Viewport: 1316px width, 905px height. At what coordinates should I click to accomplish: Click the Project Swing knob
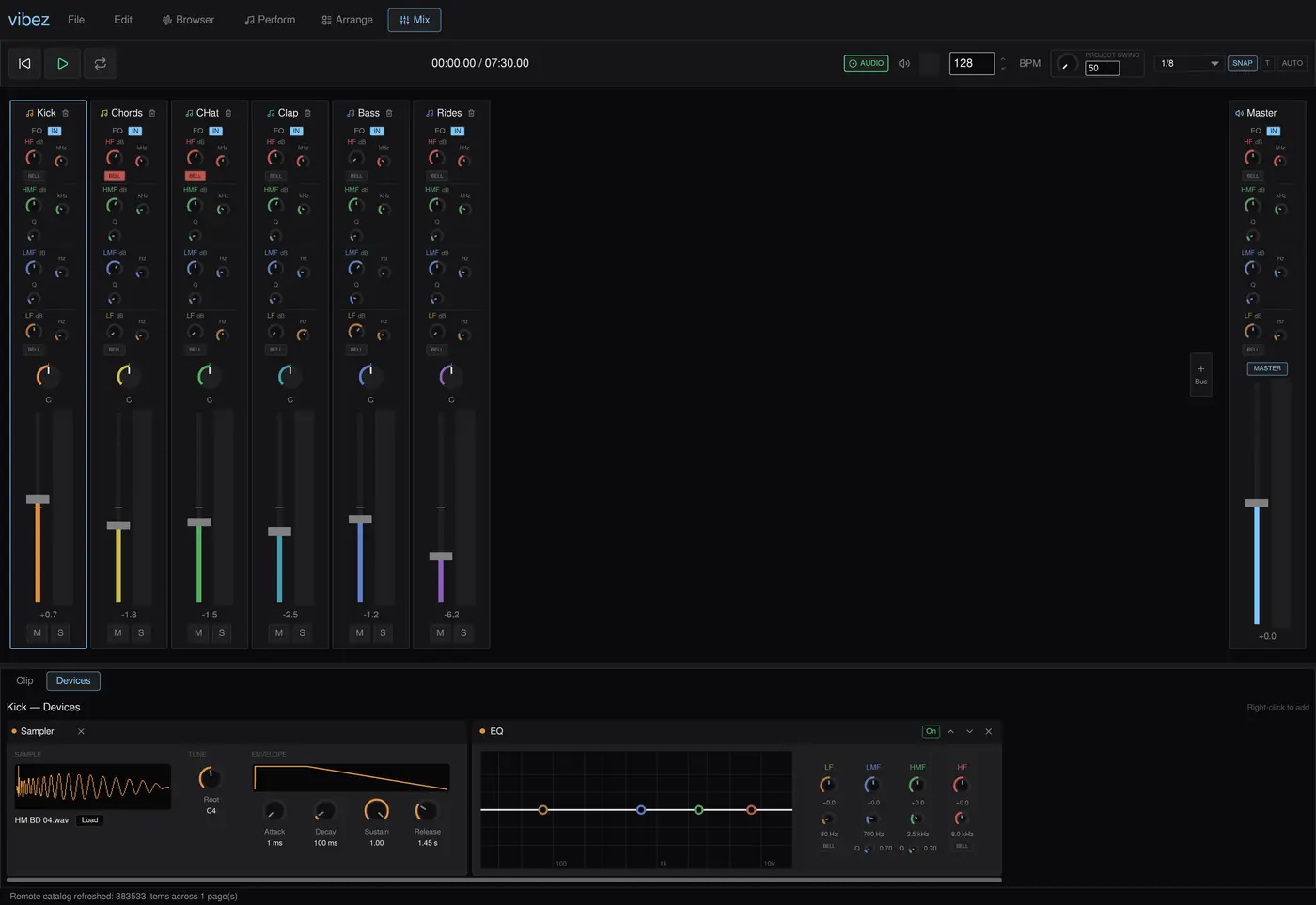tap(1066, 64)
